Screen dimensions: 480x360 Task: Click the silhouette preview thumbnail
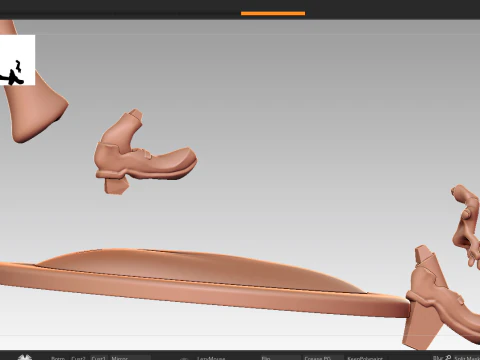pyautogui.click(x=17, y=60)
